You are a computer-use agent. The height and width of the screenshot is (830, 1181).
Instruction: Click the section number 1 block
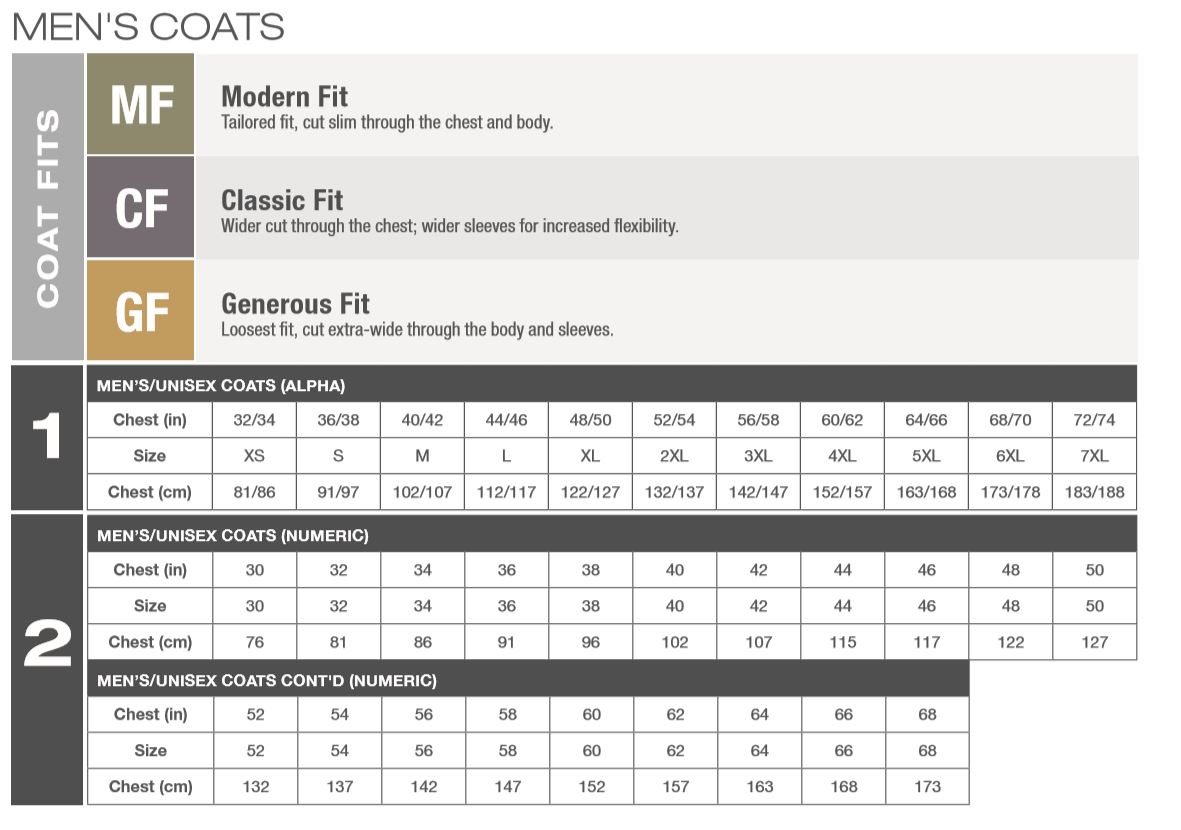[47, 438]
